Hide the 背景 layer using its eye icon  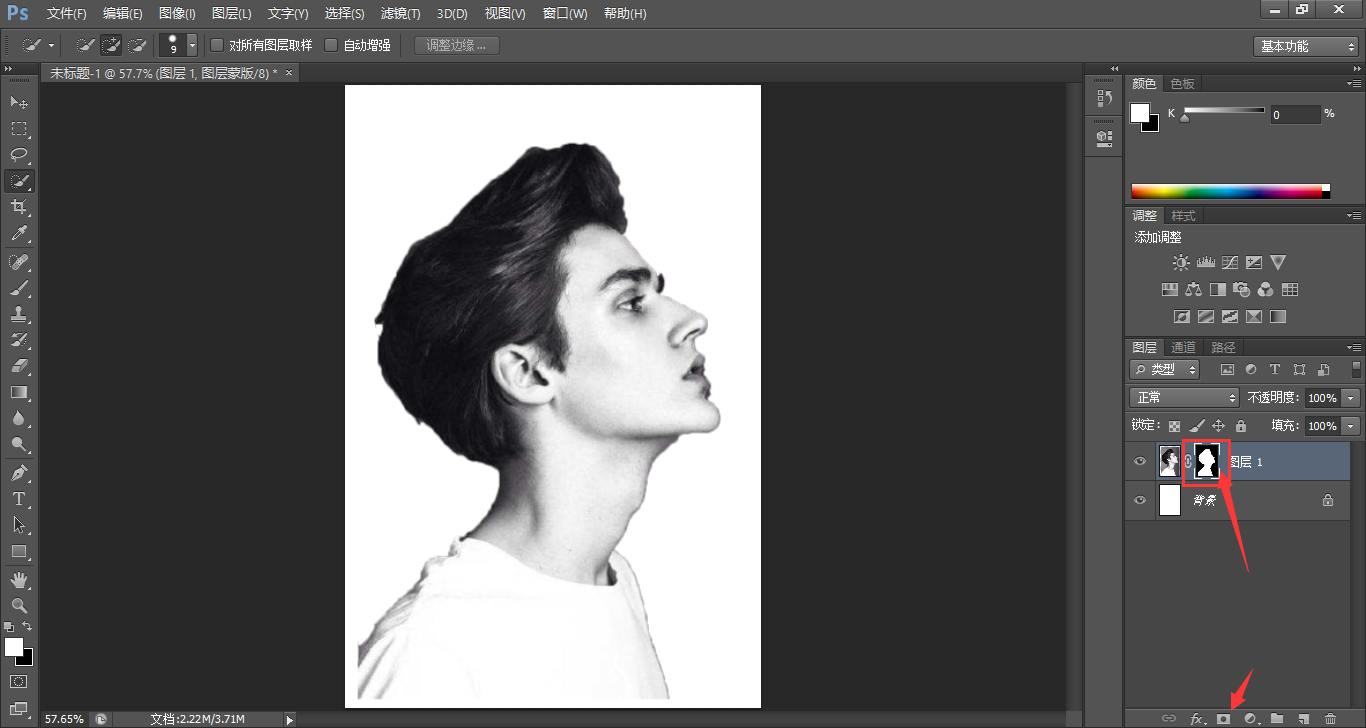coord(1140,500)
